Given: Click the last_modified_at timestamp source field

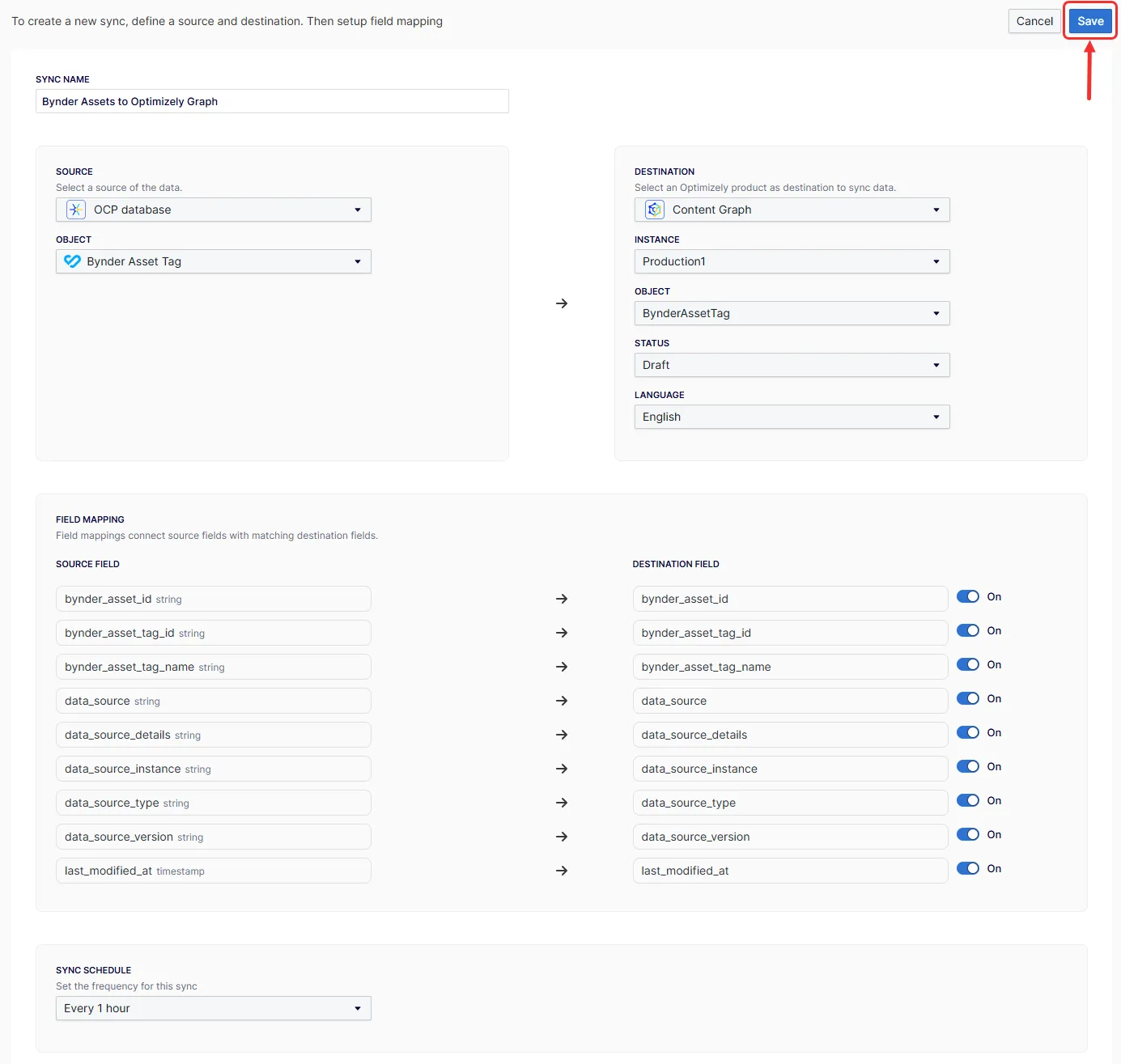Looking at the screenshot, I should click(214, 871).
